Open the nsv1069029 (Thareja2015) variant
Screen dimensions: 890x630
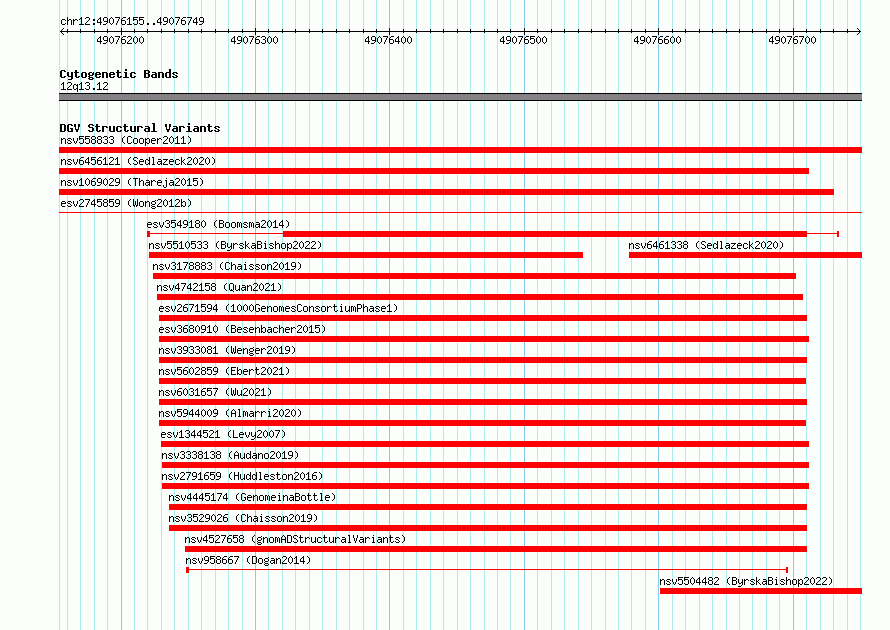pyautogui.click(x=132, y=182)
